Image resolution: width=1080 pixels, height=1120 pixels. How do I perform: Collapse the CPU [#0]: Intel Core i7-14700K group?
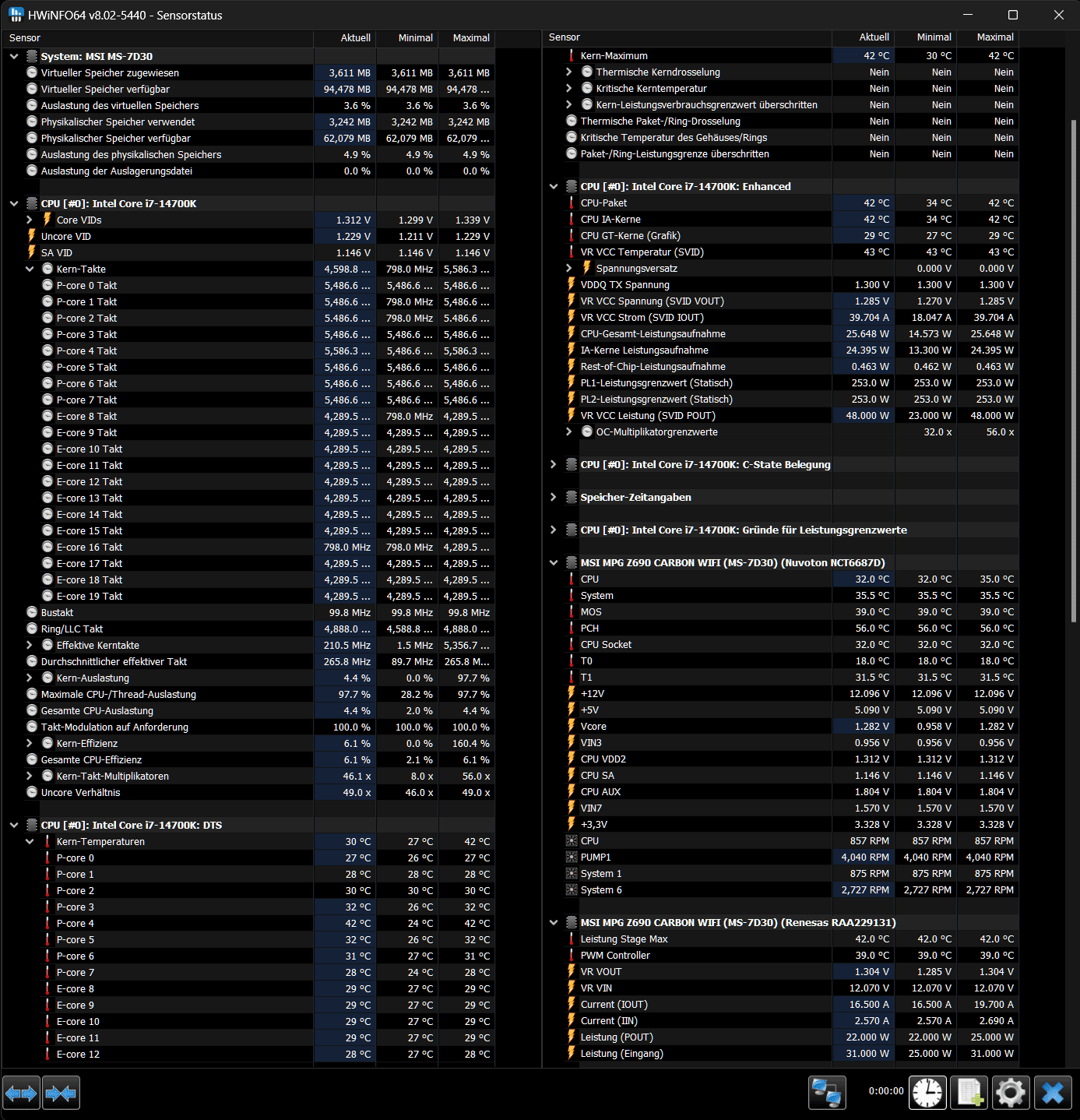click(14, 203)
